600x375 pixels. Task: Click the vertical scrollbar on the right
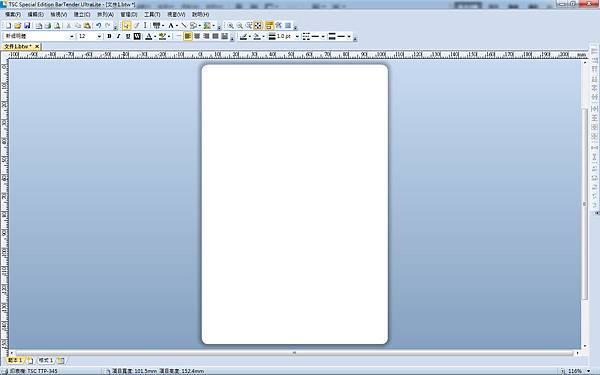coord(585,203)
